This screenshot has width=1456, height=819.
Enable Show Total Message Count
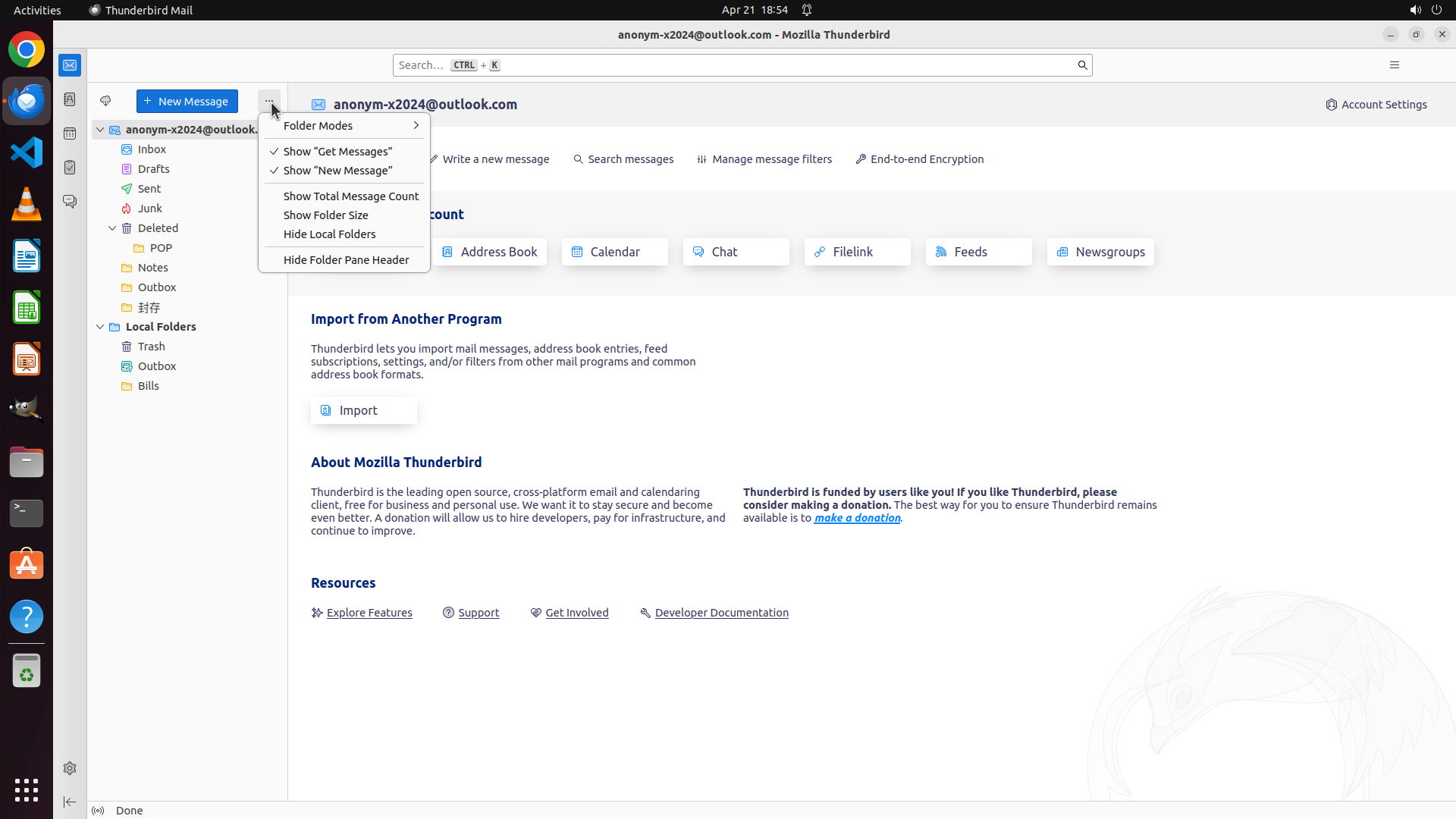[x=350, y=196]
